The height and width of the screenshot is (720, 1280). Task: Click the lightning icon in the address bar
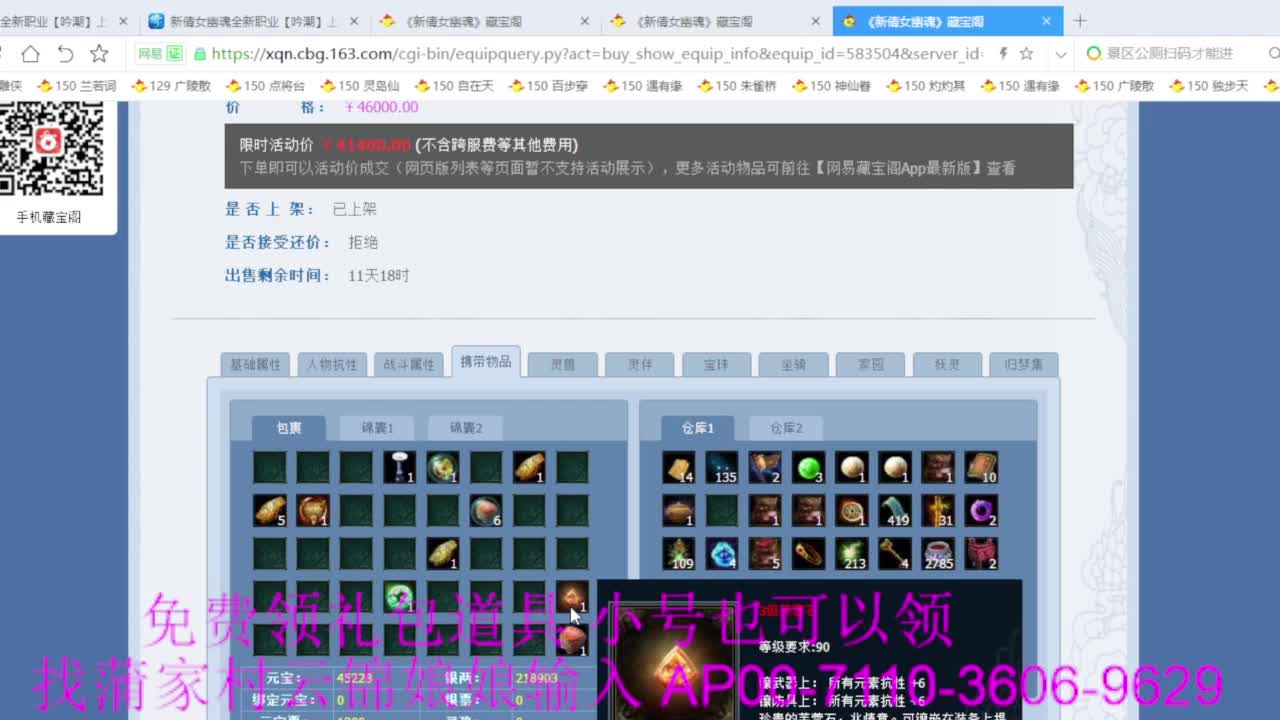pos(1001,55)
